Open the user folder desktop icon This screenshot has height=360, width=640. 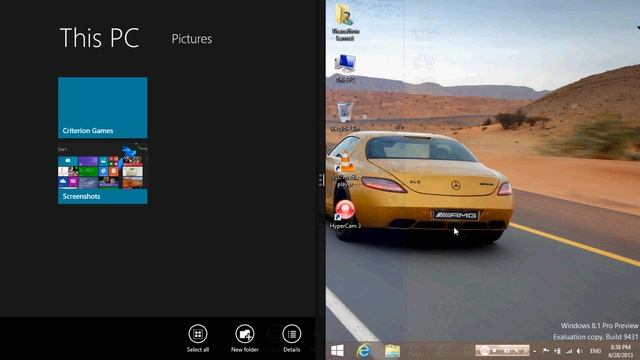click(x=345, y=22)
